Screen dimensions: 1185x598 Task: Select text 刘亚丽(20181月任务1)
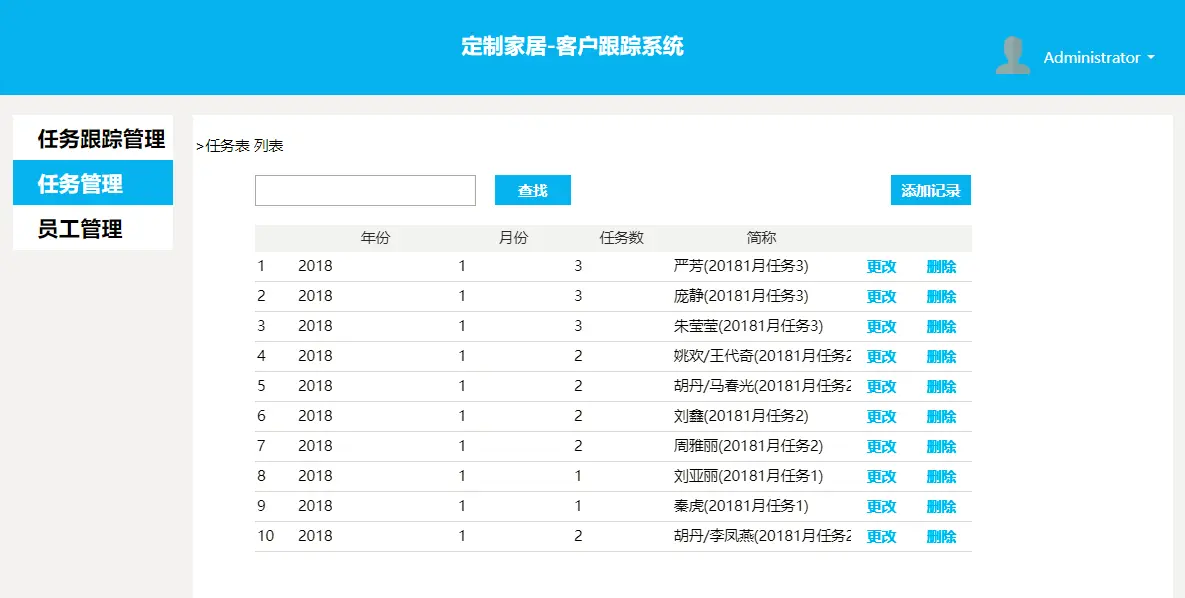click(x=748, y=476)
